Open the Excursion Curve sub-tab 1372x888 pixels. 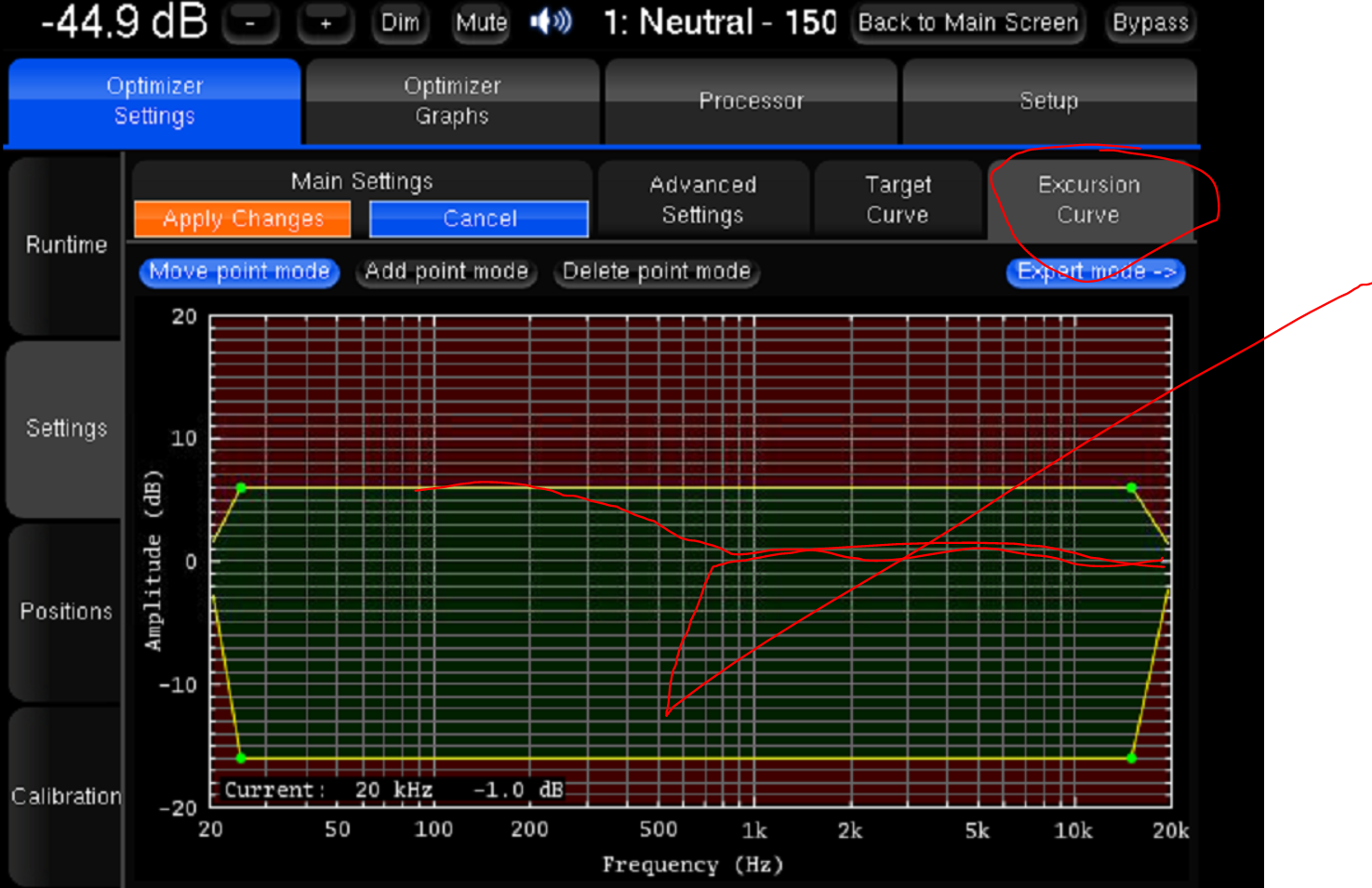1089,200
